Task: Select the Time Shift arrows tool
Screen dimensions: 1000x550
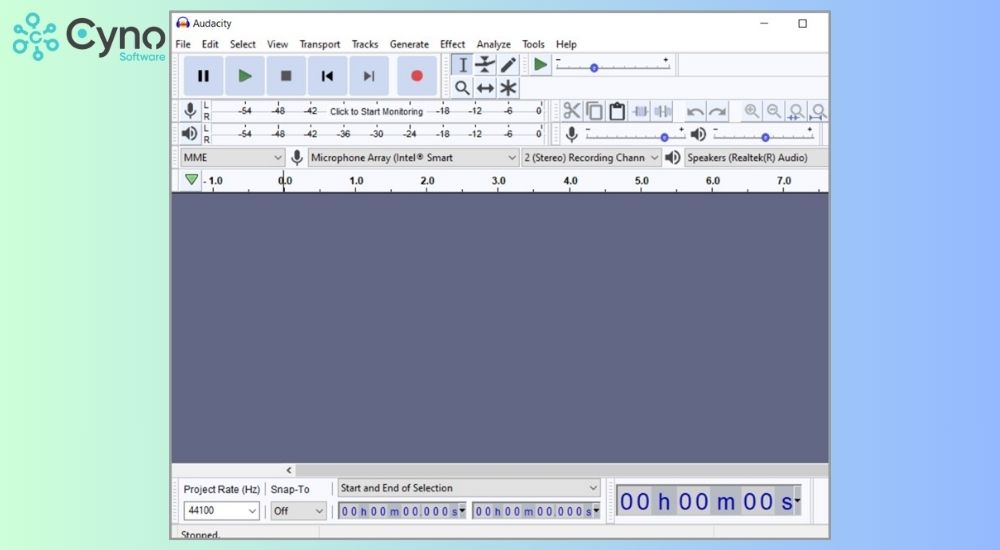Action: pos(485,88)
